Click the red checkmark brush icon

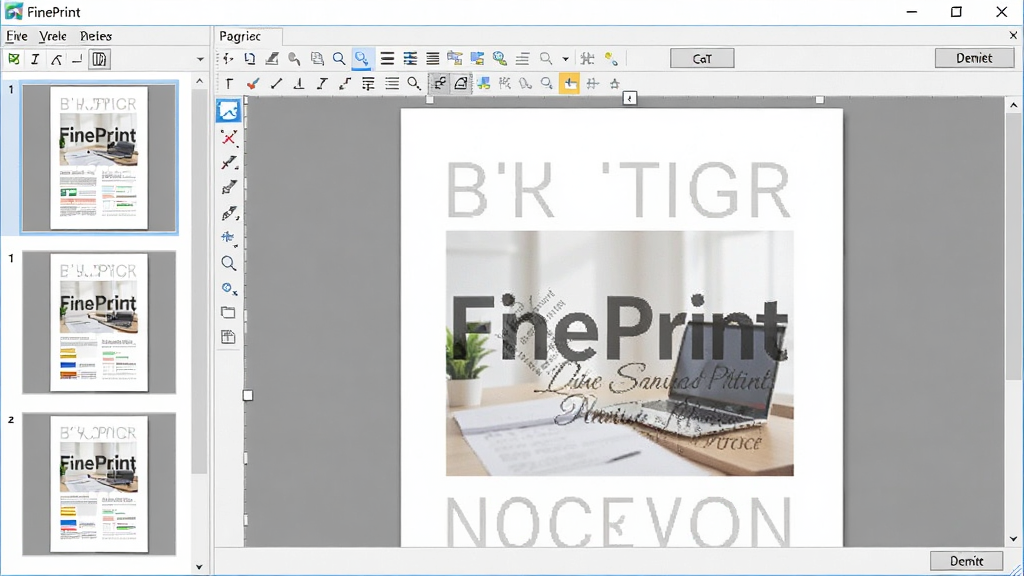pos(253,84)
